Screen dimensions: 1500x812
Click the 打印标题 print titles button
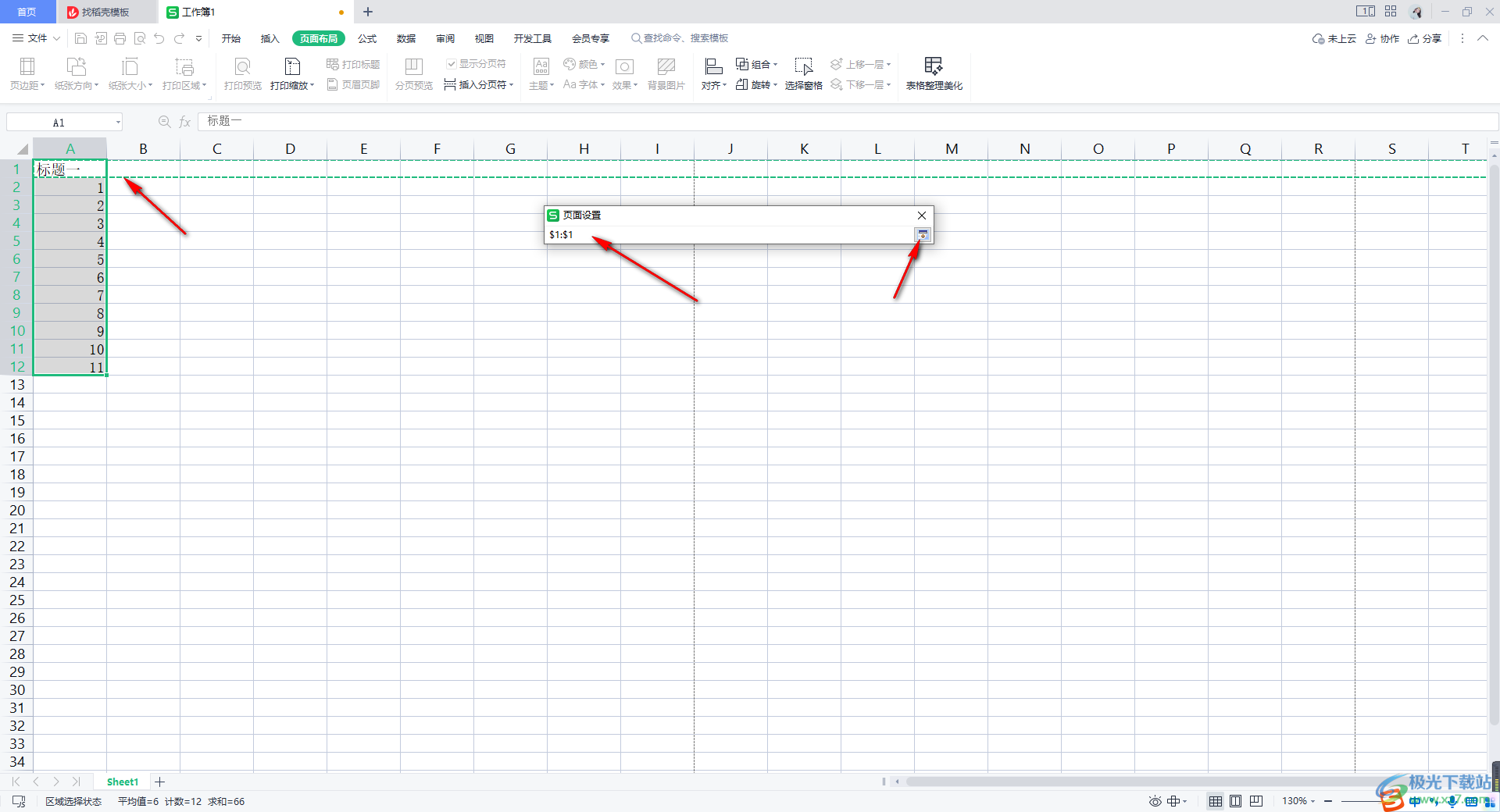[353, 64]
